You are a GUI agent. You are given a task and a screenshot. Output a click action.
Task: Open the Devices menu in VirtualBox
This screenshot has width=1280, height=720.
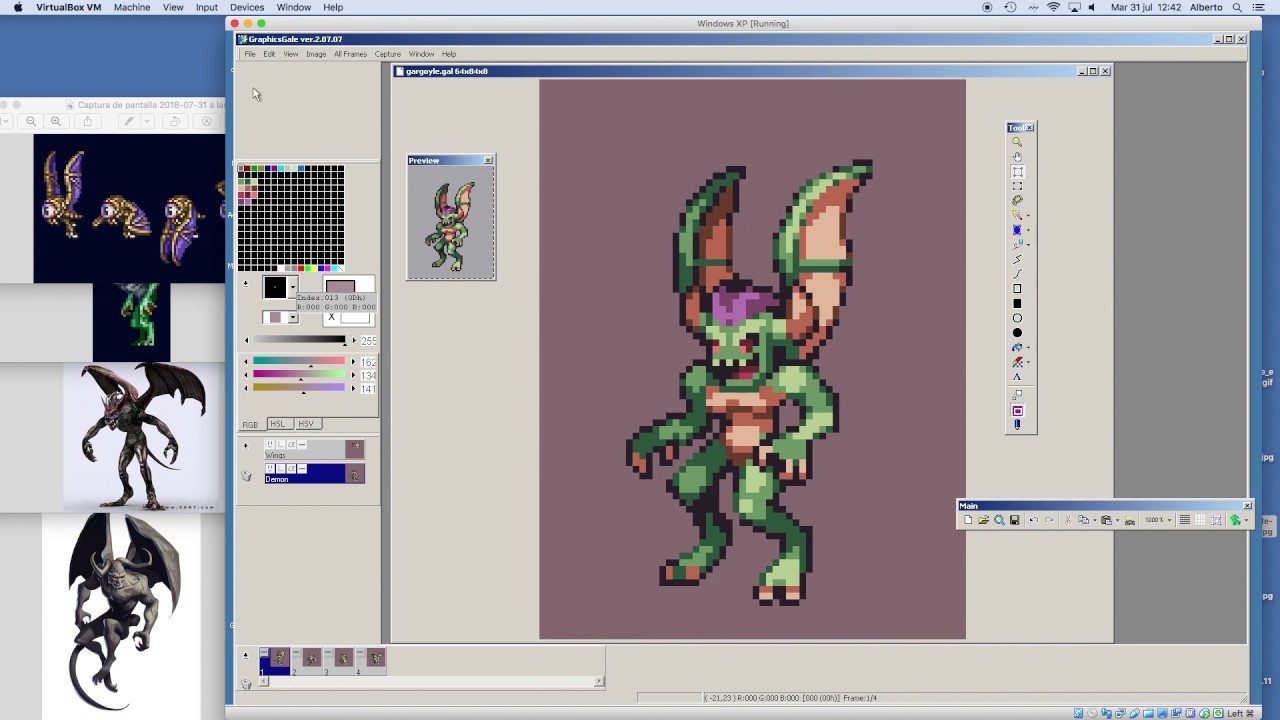pos(247,7)
